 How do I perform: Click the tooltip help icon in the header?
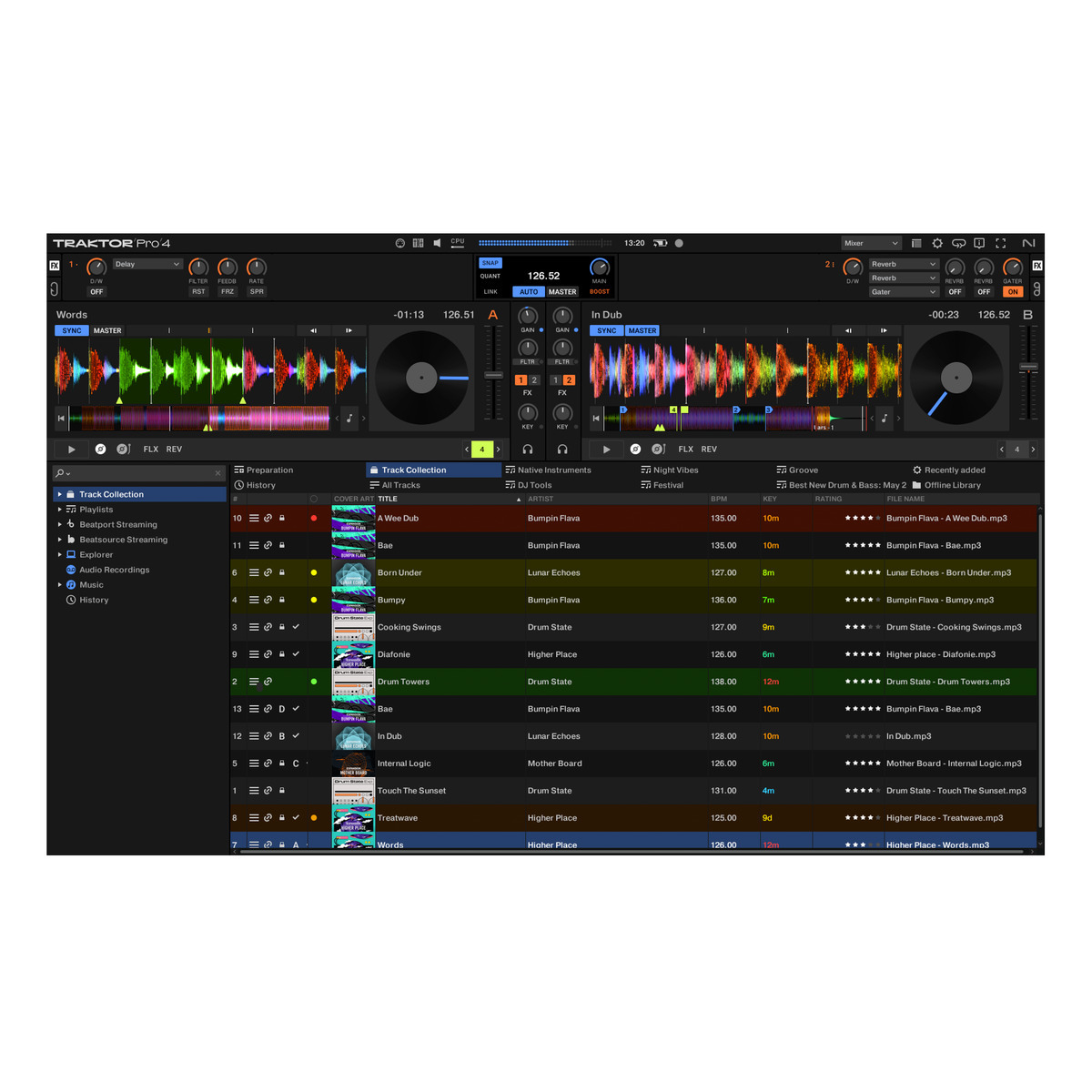click(978, 243)
